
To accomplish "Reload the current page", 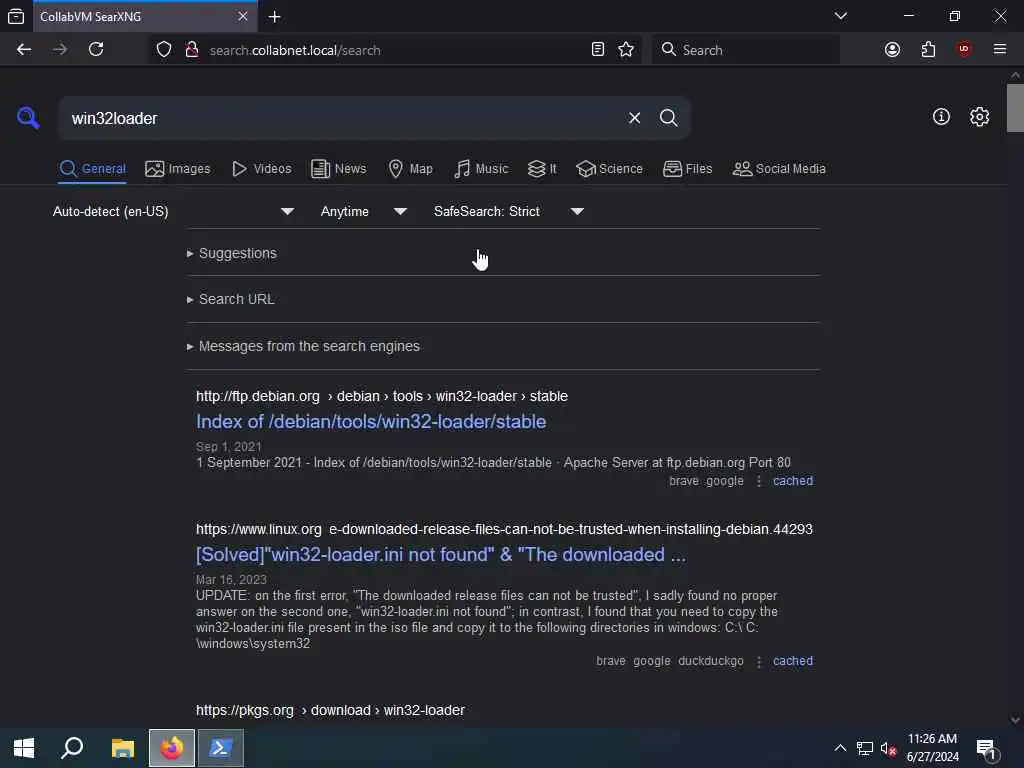I will coord(96,50).
